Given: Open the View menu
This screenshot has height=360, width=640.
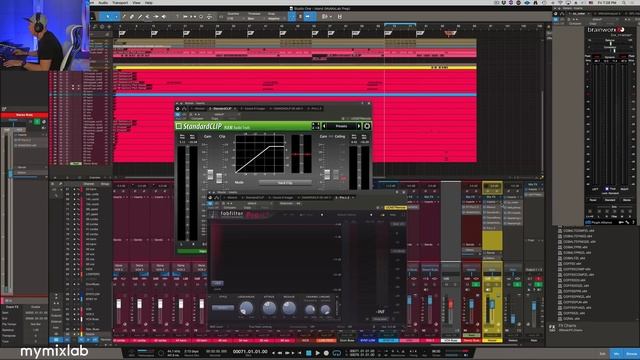Looking at the screenshot, I should point(136,2).
